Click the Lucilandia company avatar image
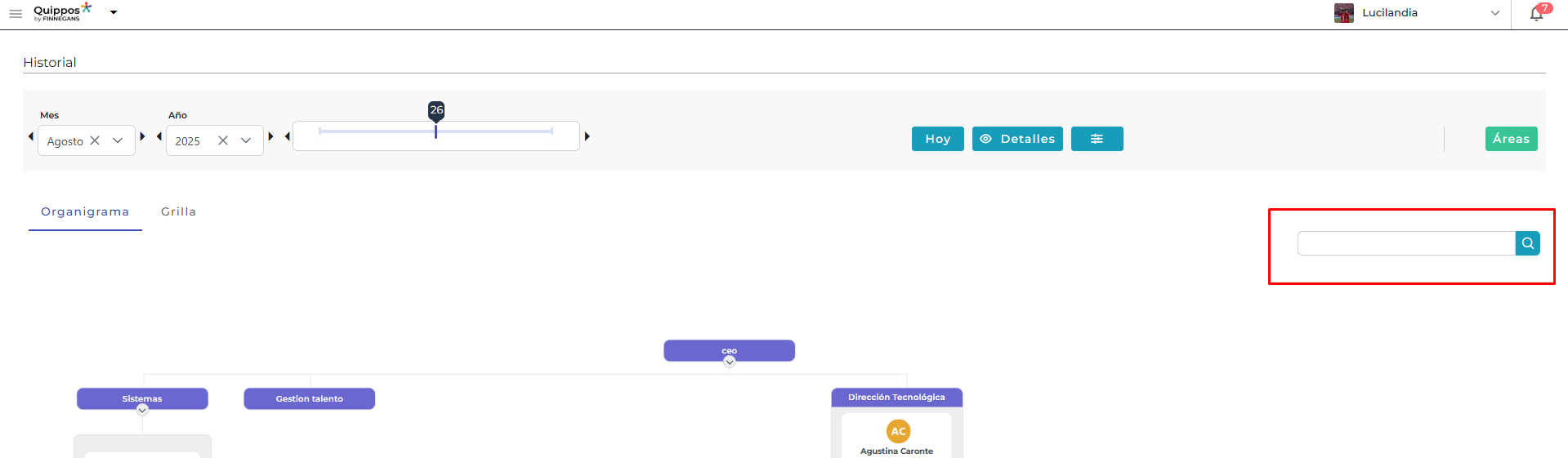 click(x=1344, y=13)
